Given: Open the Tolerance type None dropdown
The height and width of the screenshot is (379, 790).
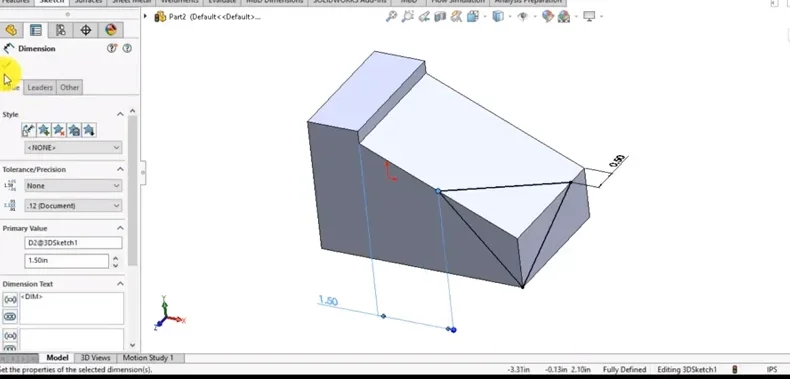Looking at the screenshot, I should [73, 185].
